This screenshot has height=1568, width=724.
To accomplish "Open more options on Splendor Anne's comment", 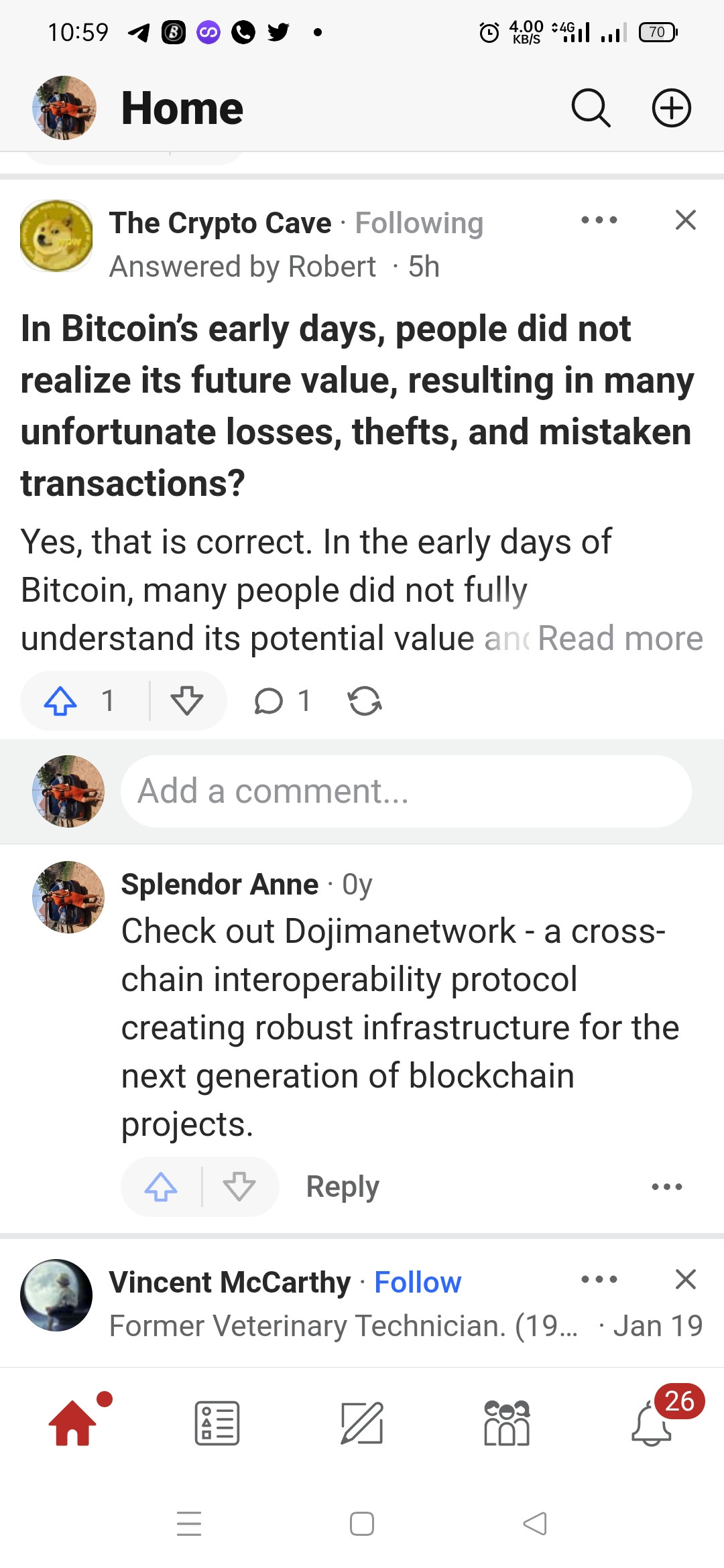I will [667, 1187].
